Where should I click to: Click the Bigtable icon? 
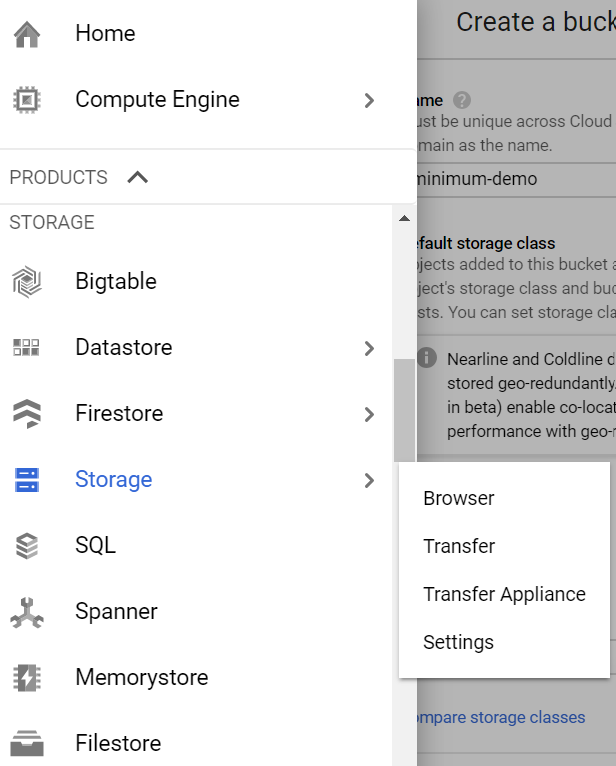click(x=27, y=282)
